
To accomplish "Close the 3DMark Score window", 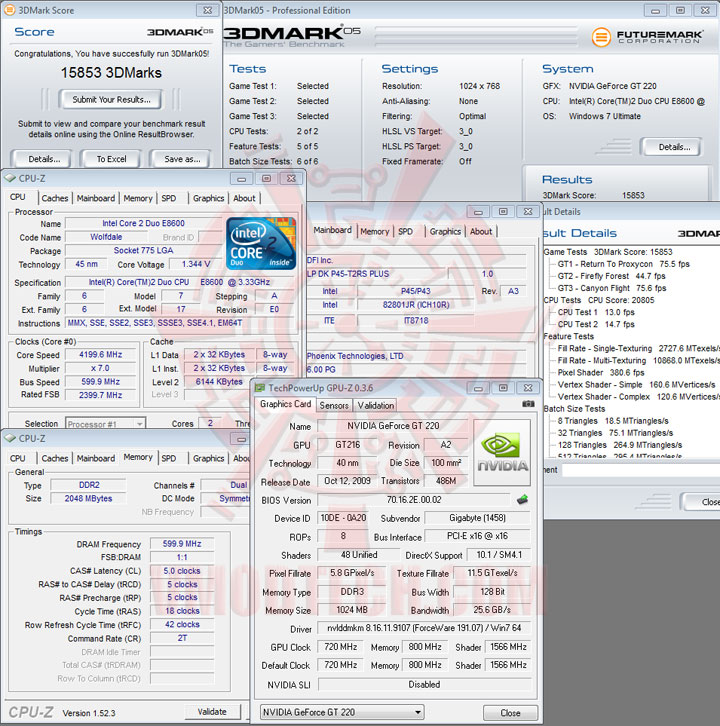I will pos(207,10).
